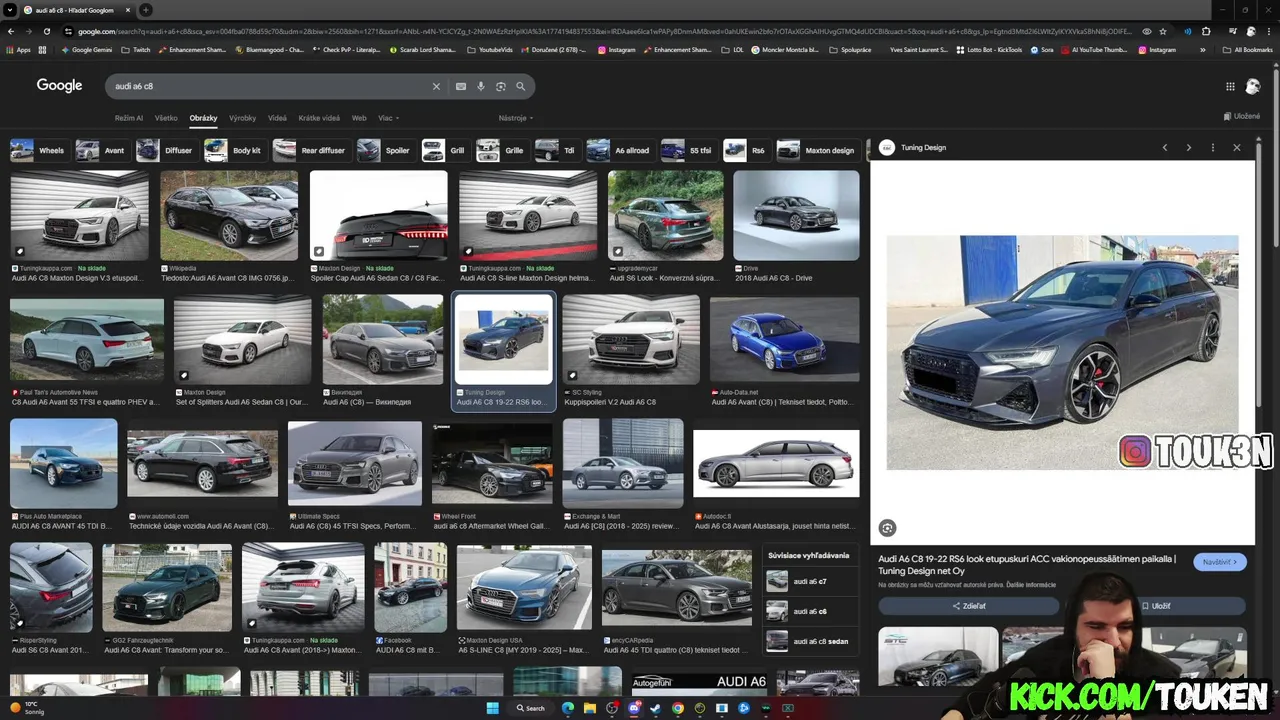Filter images by Wheels chip

pos(38,151)
